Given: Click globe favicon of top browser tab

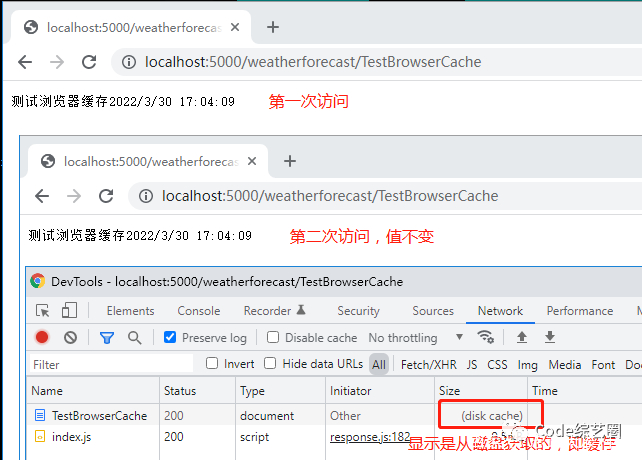Looking at the screenshot, I should tap(31, 27).
